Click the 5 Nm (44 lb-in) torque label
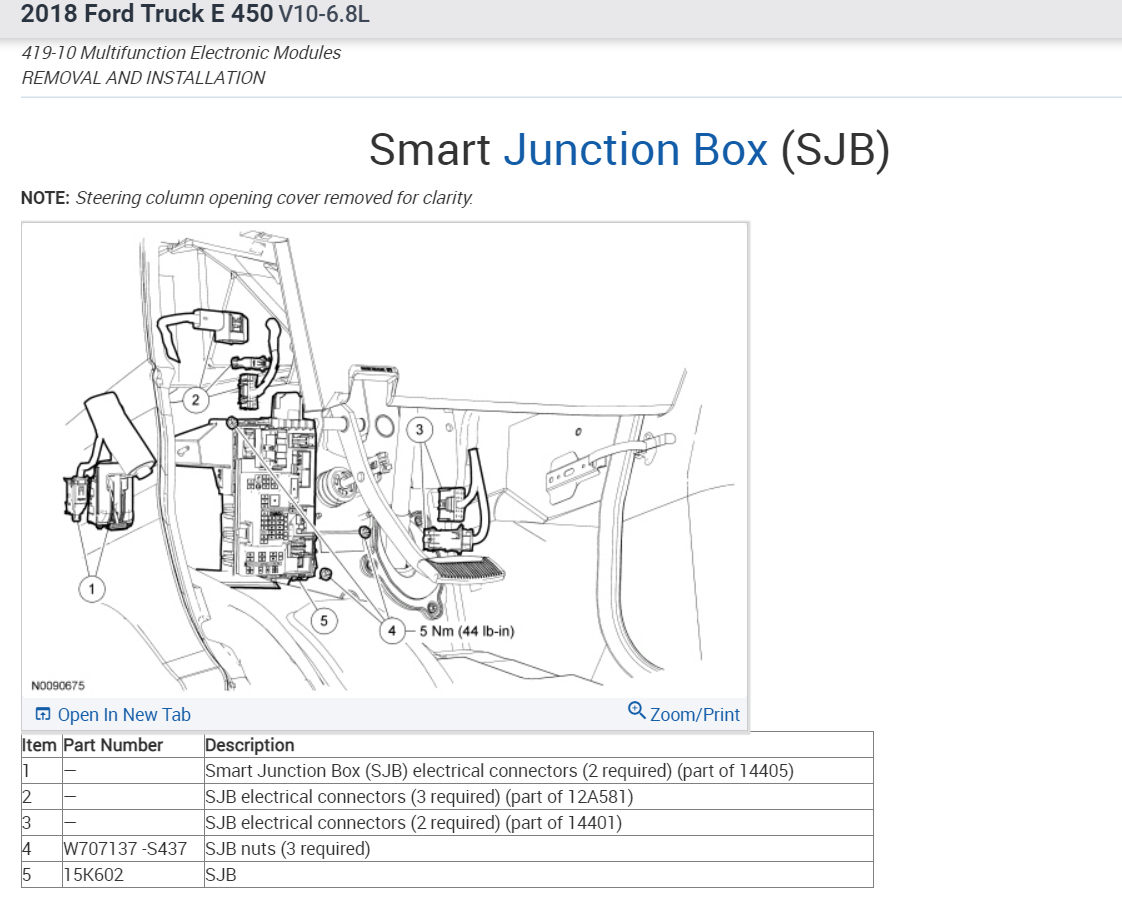The height and width of the screenshot is (899, 1122). [467, 631]
